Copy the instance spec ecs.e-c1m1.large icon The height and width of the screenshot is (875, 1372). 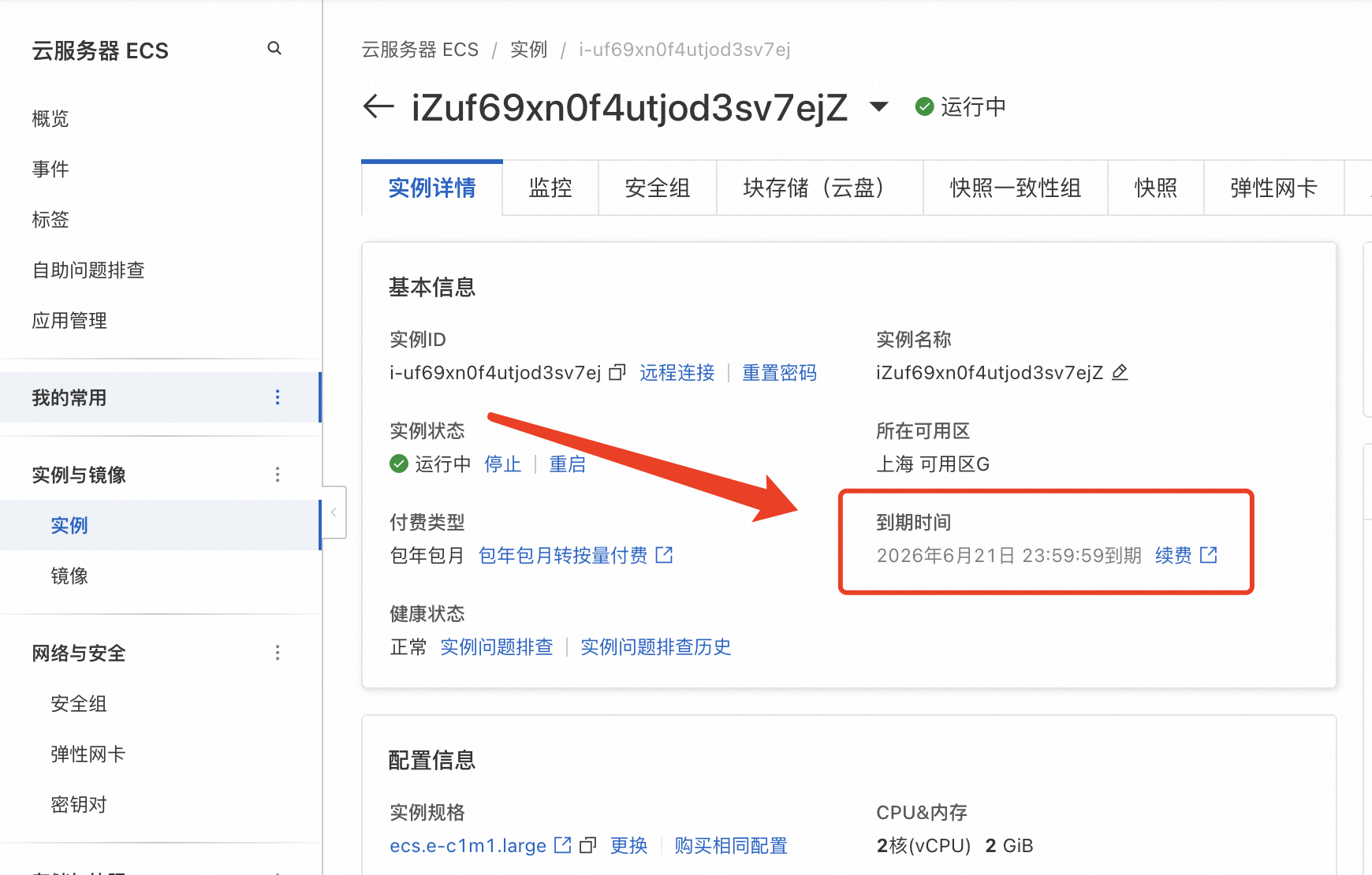click(x=588, y=845)
